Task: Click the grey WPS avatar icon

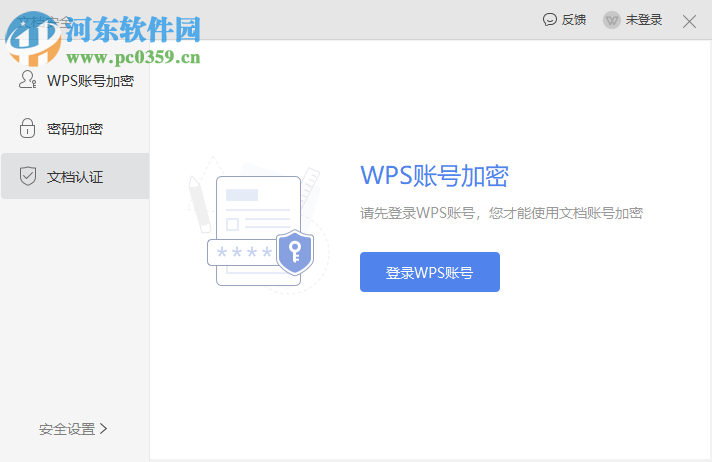Action: point(612,20)
